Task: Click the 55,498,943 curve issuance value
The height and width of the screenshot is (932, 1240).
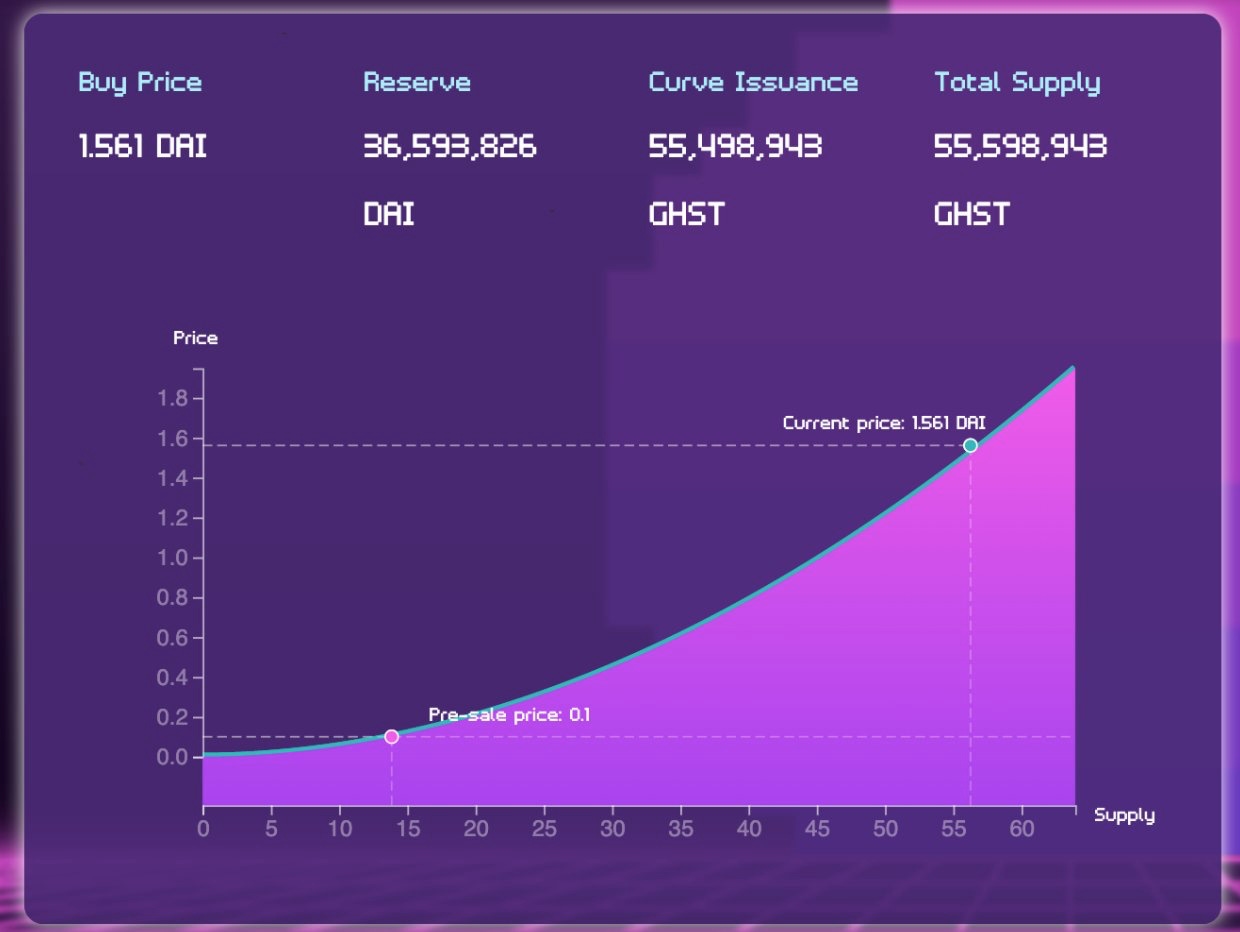Action: pyautogui.click(x=735, y=148)
